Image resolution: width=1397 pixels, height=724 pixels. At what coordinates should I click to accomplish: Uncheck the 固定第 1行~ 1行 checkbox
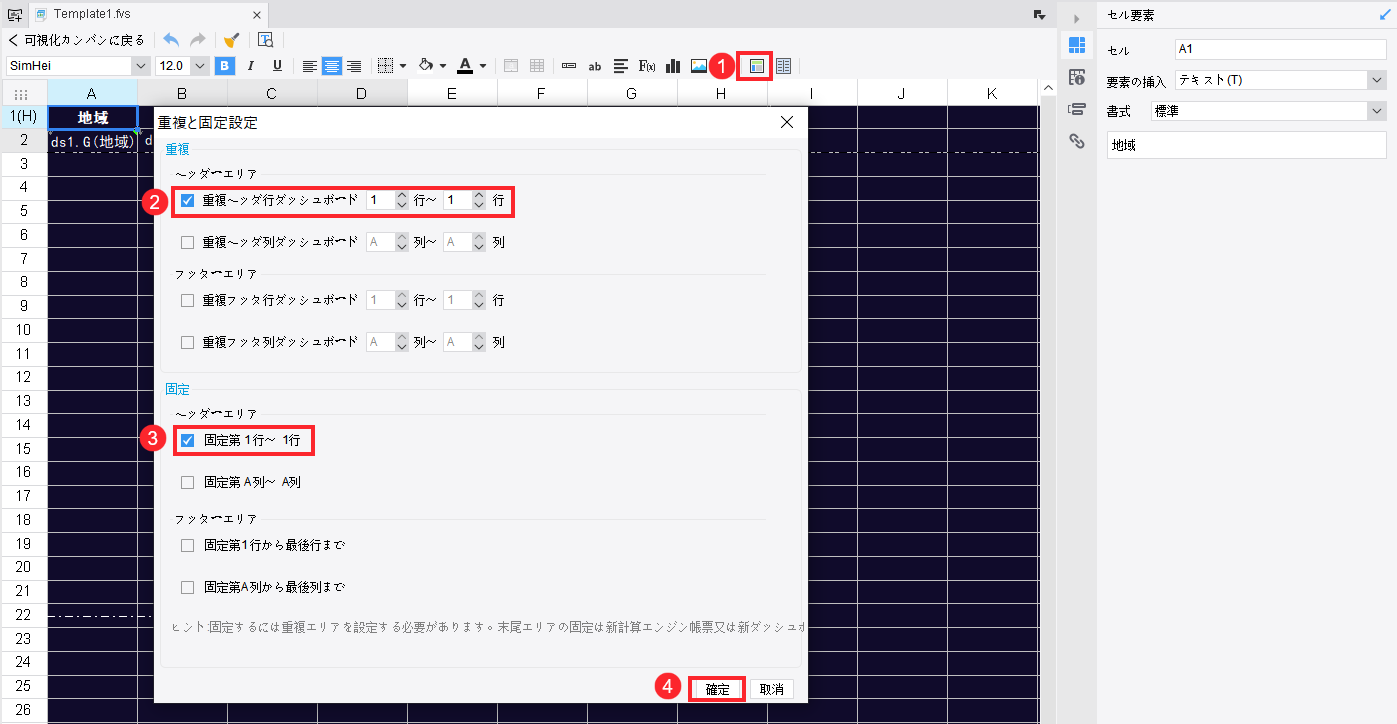[187, 440]
